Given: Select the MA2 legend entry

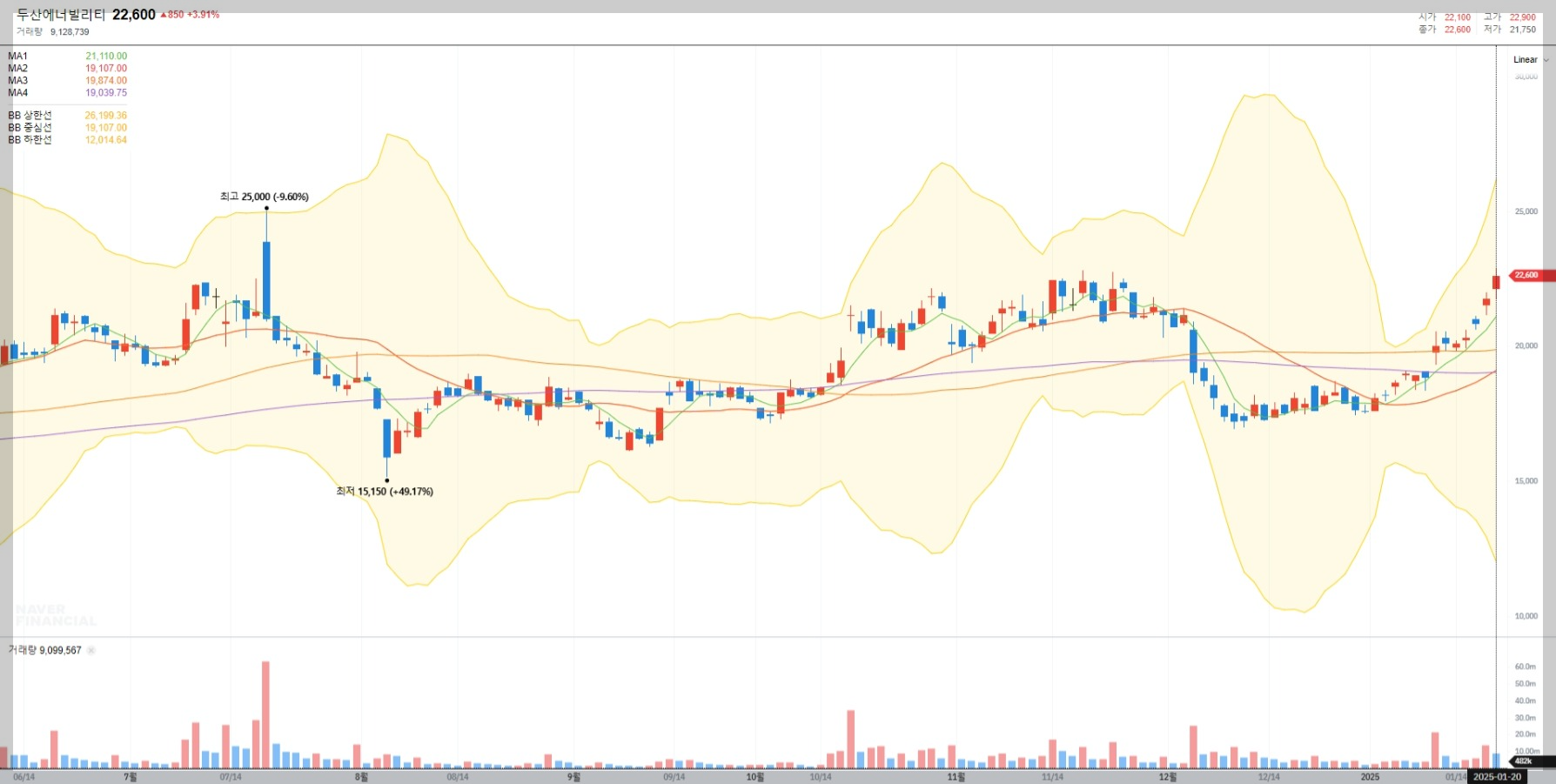Looking at the screenshot, I should coord(67,68).
